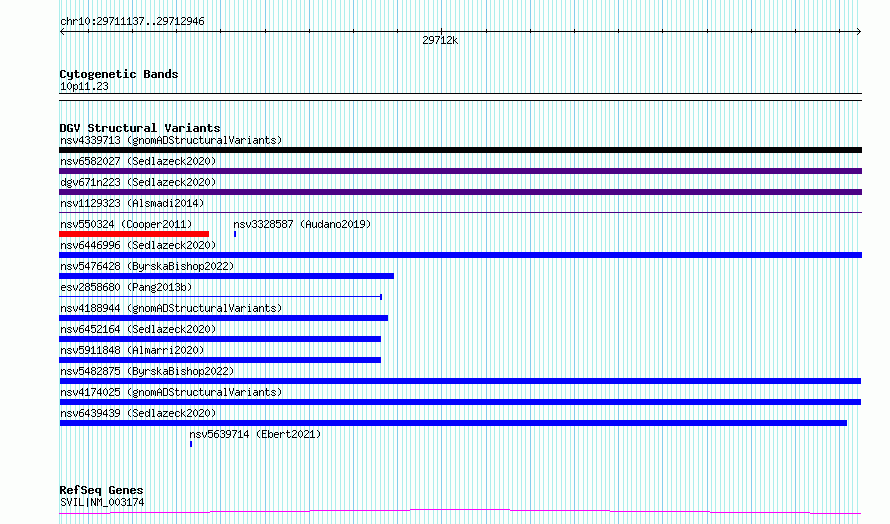This screenshot has height=524, width=890.
Task: Select variant label nsv5482875 (ByrskaBishop2022)
Action: pyautogui.click(x=147, y=371)
